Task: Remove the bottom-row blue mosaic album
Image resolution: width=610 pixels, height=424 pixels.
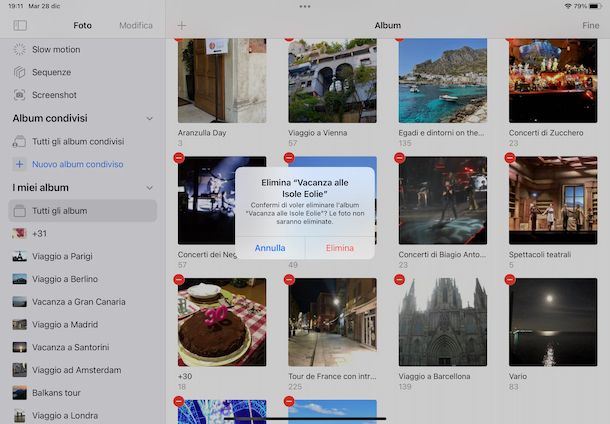Action: (x=179, y=401)
